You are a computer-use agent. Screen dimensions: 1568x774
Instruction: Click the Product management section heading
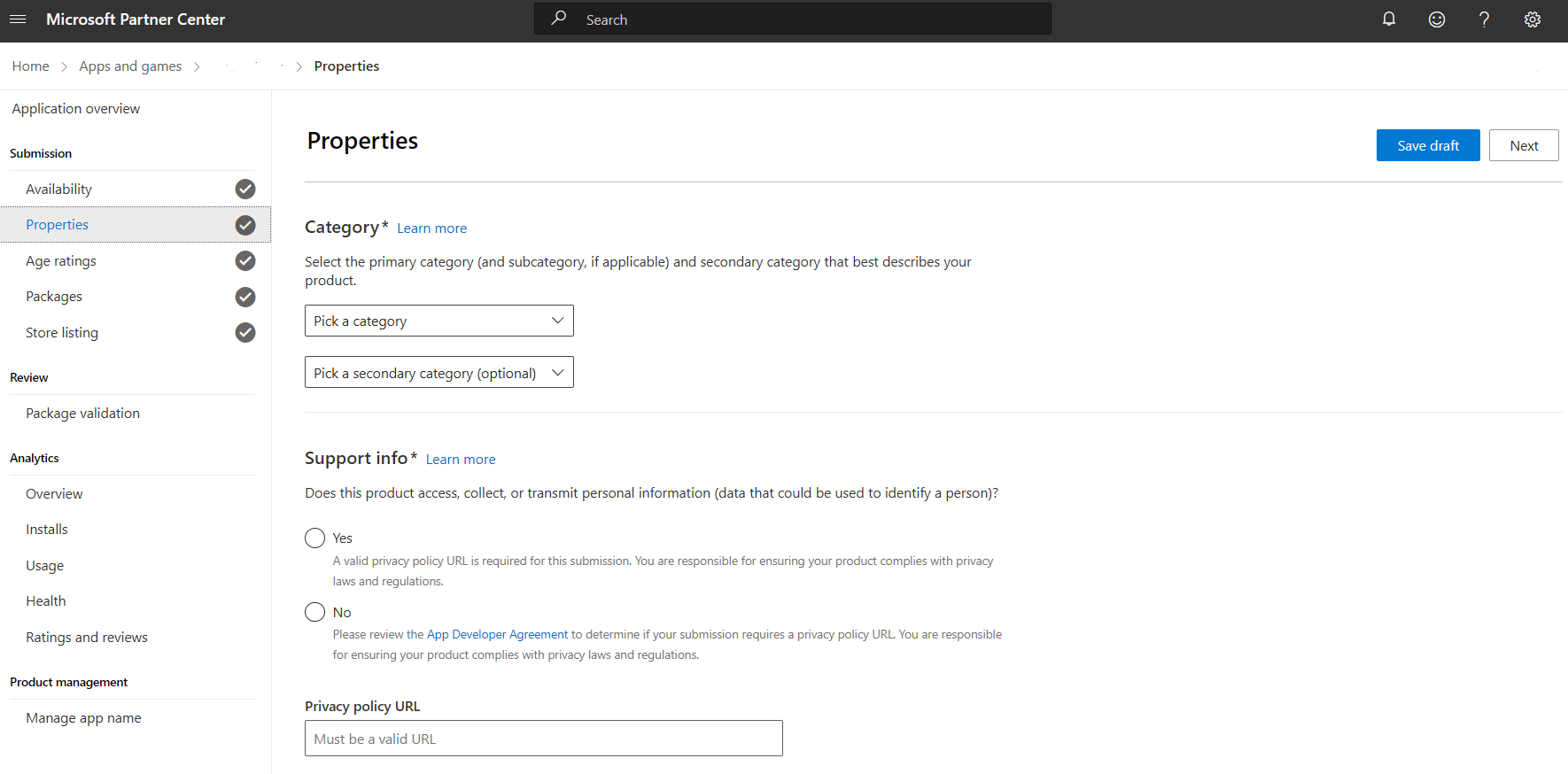click(69, 682)
